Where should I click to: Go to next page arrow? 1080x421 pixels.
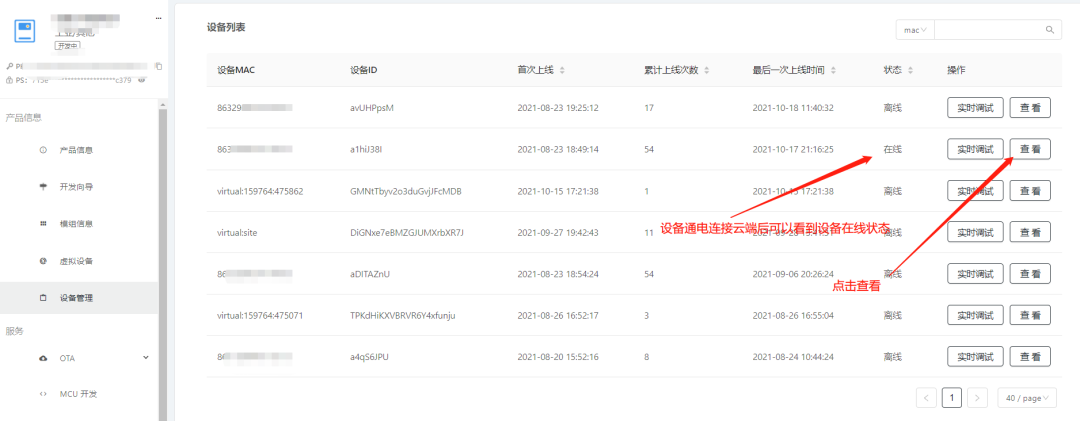click(977, 398)
